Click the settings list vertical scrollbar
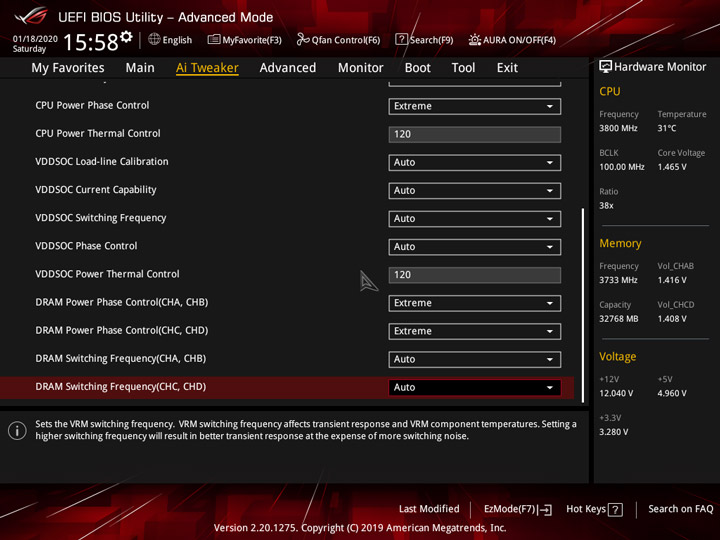The width and height of the screenshot is (720, 540). pyautogui.click(x=583, y=305)
